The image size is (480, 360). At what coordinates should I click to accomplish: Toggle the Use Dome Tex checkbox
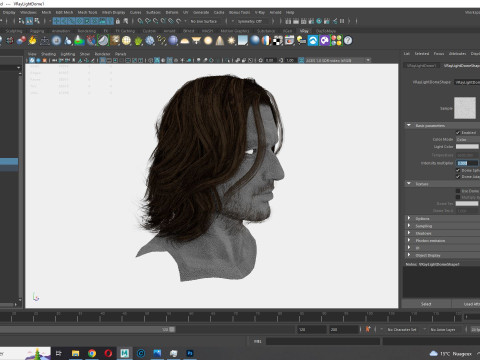tap(458, 191)
